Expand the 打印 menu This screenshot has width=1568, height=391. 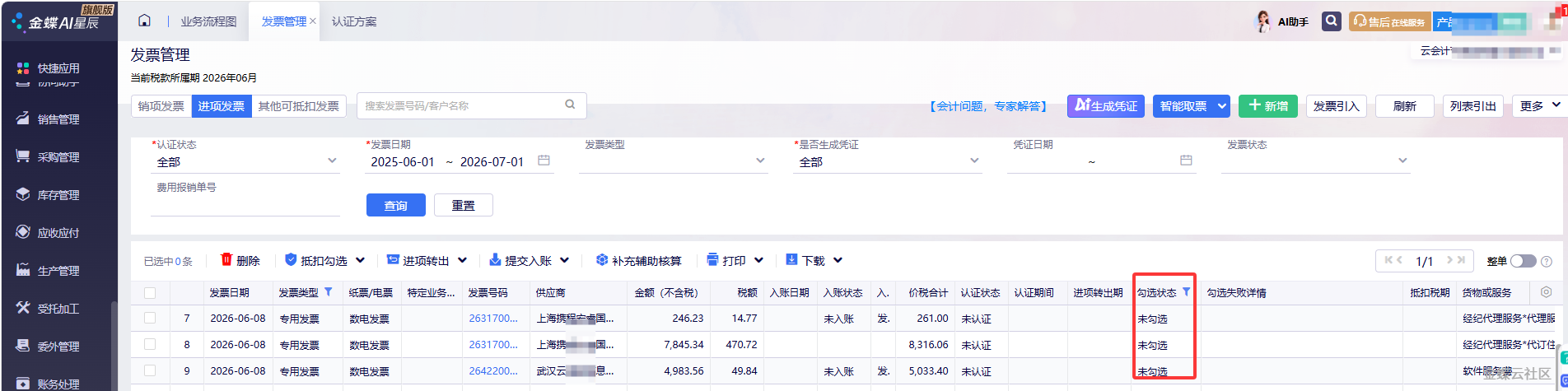click(x=758, y=260)
